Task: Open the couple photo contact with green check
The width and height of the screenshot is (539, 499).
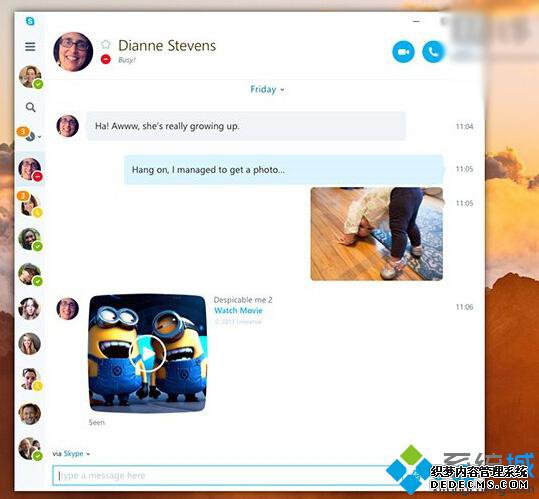Action: click(30, 449)
